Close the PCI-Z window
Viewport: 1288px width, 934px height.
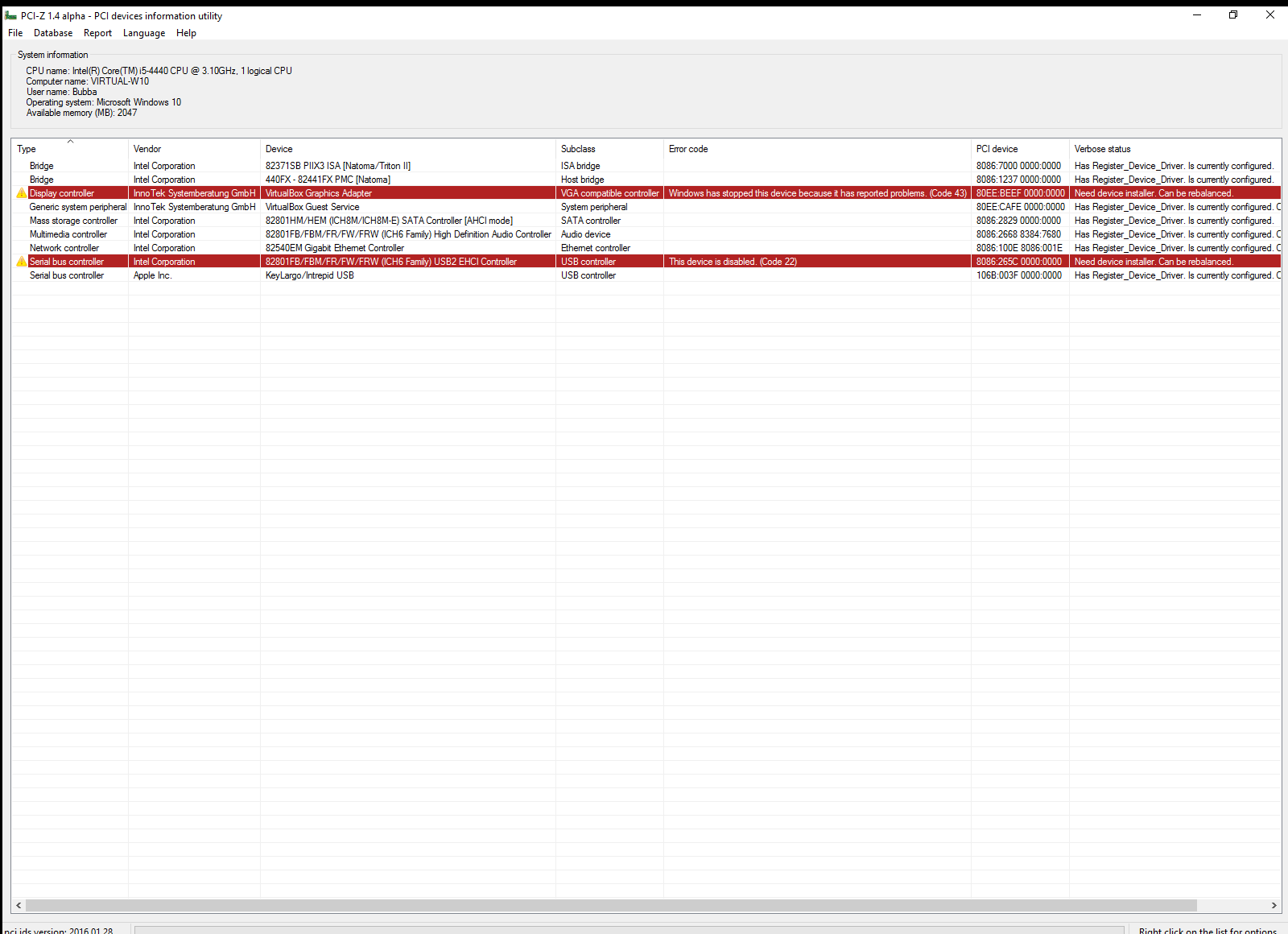tap(1270, 14)
